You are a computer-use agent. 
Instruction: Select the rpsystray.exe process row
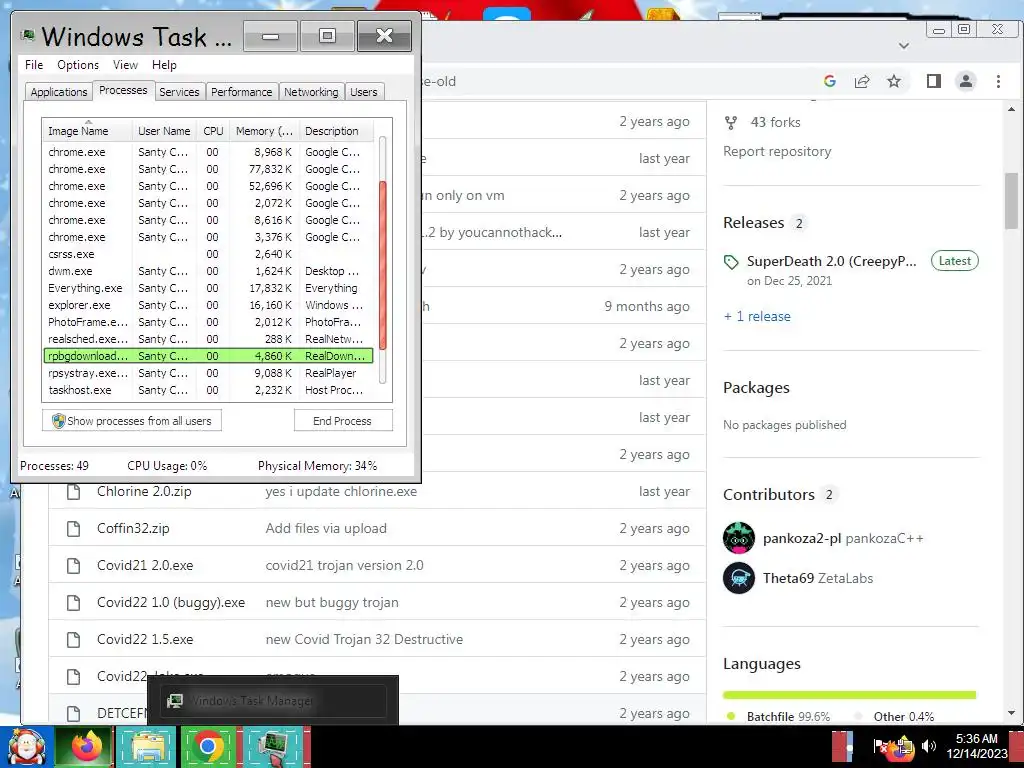click(208, 373)
